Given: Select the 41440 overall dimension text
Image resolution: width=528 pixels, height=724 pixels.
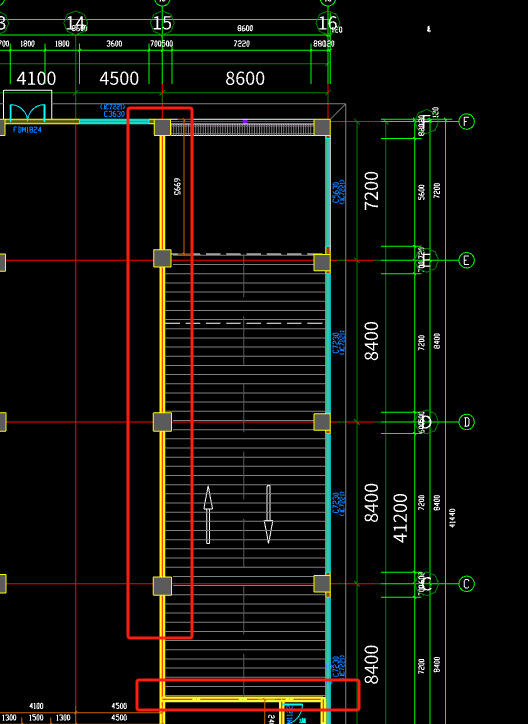Looking at the screenshot, I should click(x=452, y=518).
